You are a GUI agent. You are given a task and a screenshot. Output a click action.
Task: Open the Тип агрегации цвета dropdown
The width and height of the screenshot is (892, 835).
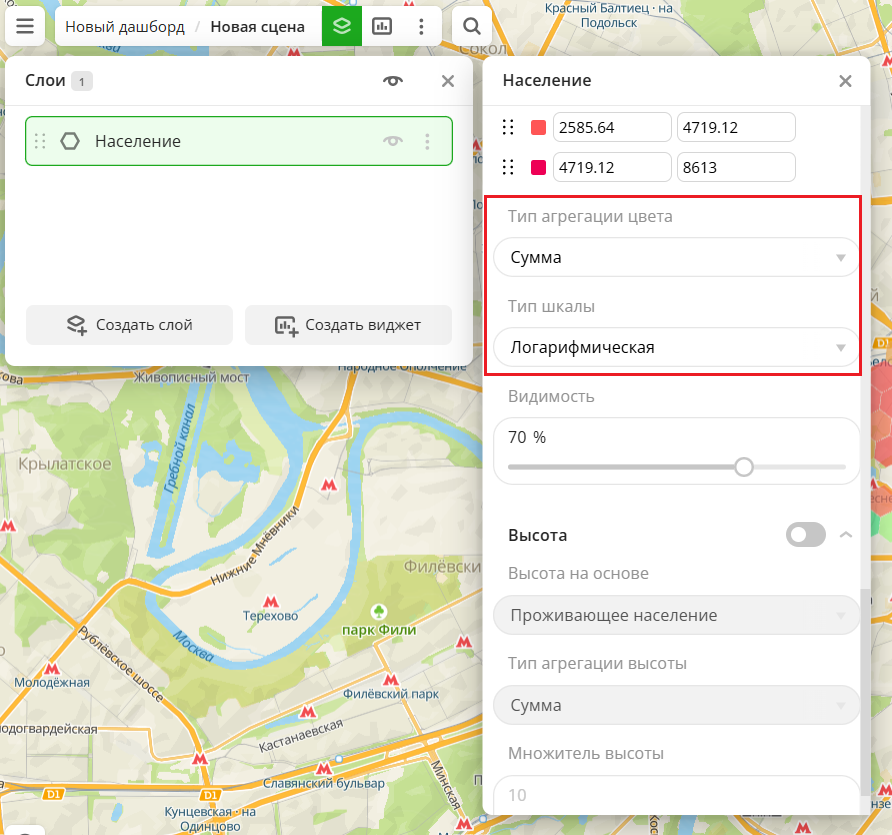coord(676,258)
